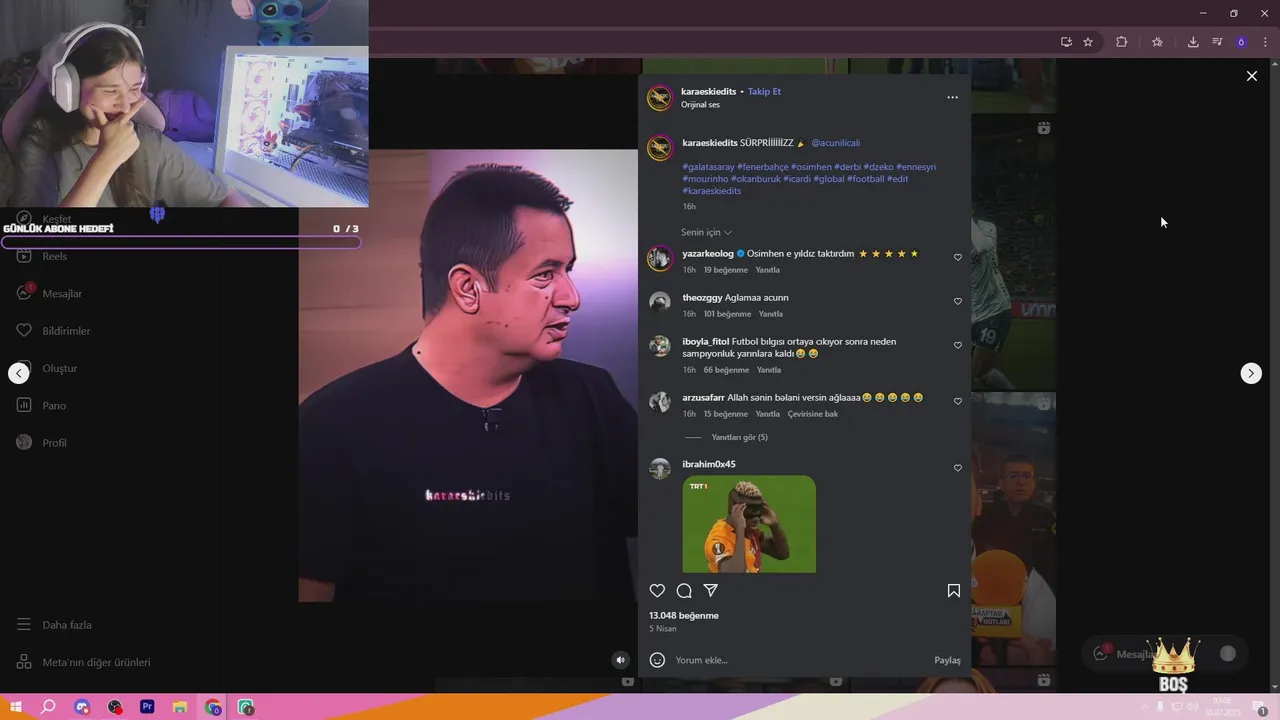Open Premiere Pro from the taskbar
This screenshot has height=720, width=1280.
[147, 707]
